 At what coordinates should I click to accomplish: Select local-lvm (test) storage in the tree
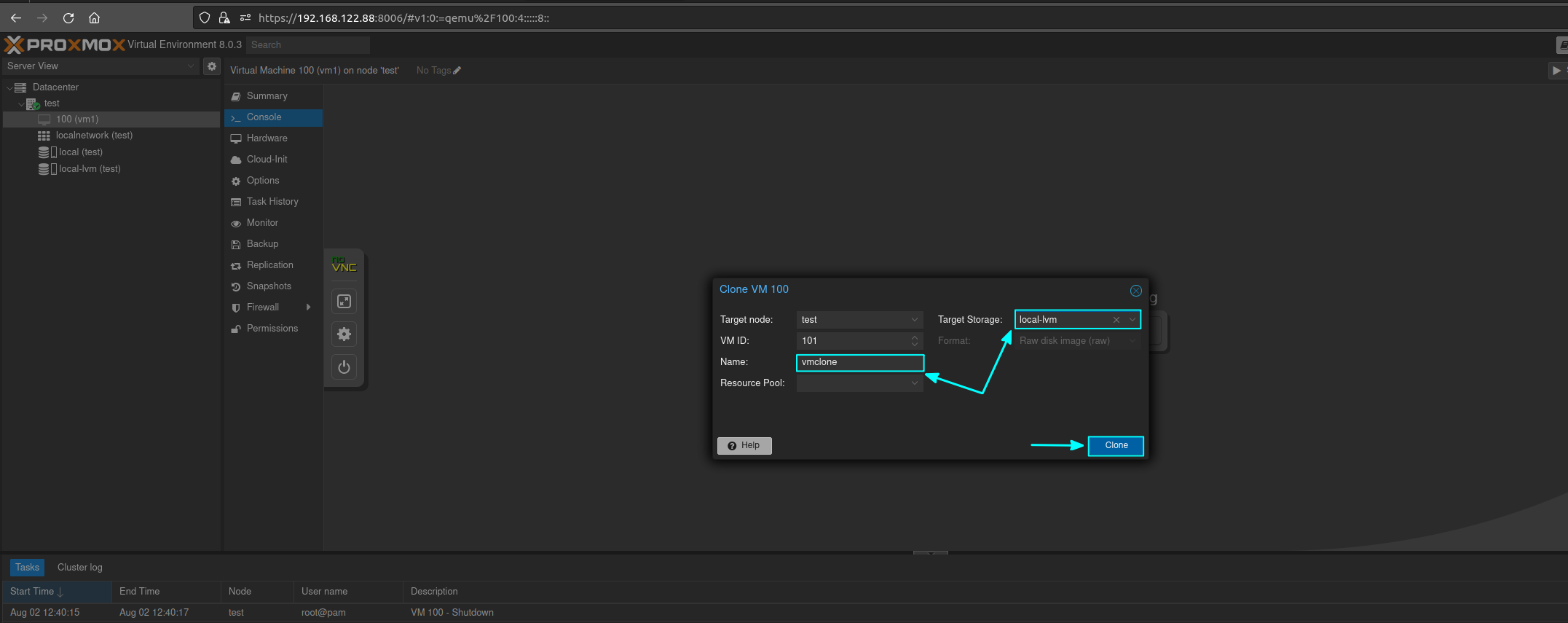[111, 169]
